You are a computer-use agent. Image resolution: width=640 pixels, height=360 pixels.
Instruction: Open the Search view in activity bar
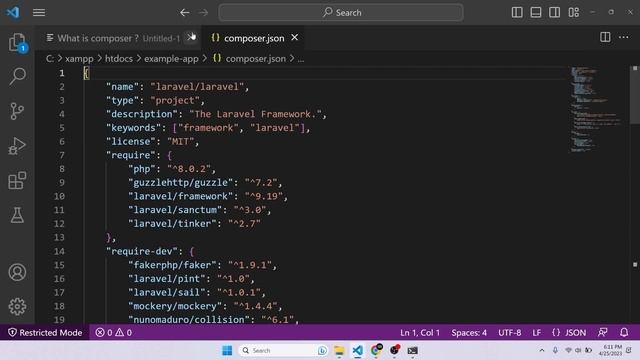pos(17,76)
